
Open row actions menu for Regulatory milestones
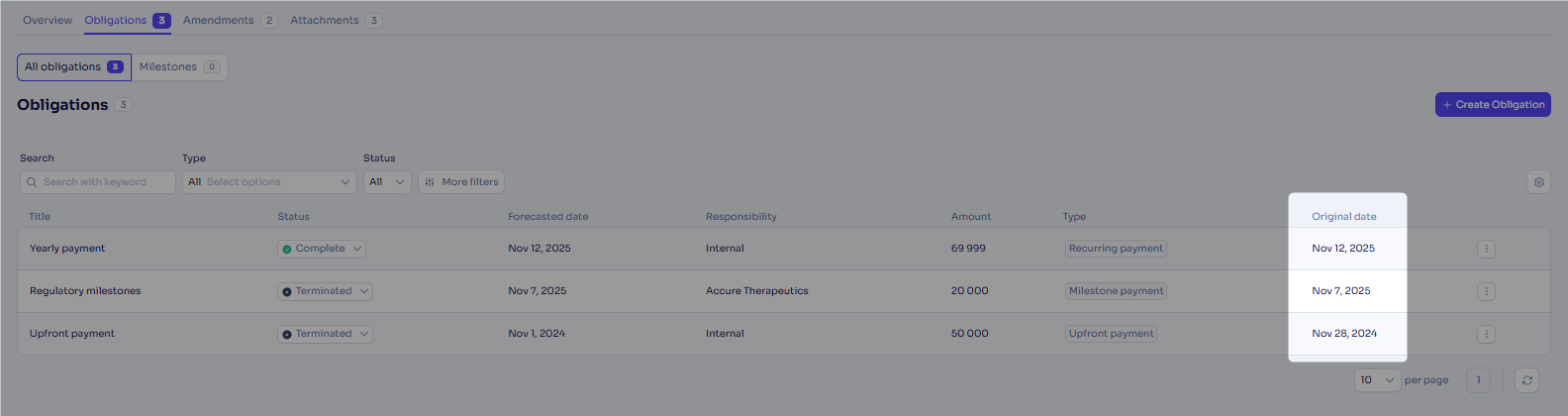pyautogui.click(x=1486, y=291)
